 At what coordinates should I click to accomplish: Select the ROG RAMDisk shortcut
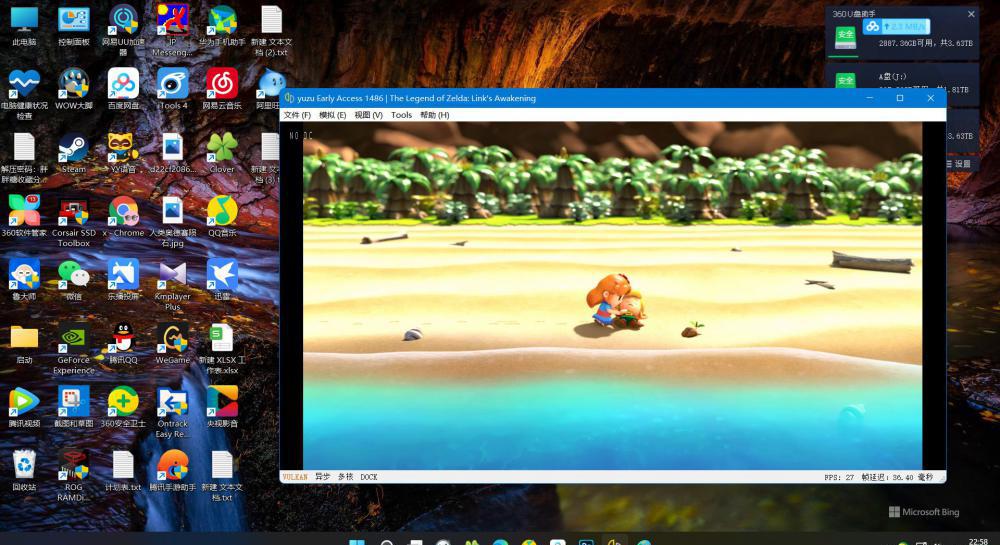[x=74, y=476]
